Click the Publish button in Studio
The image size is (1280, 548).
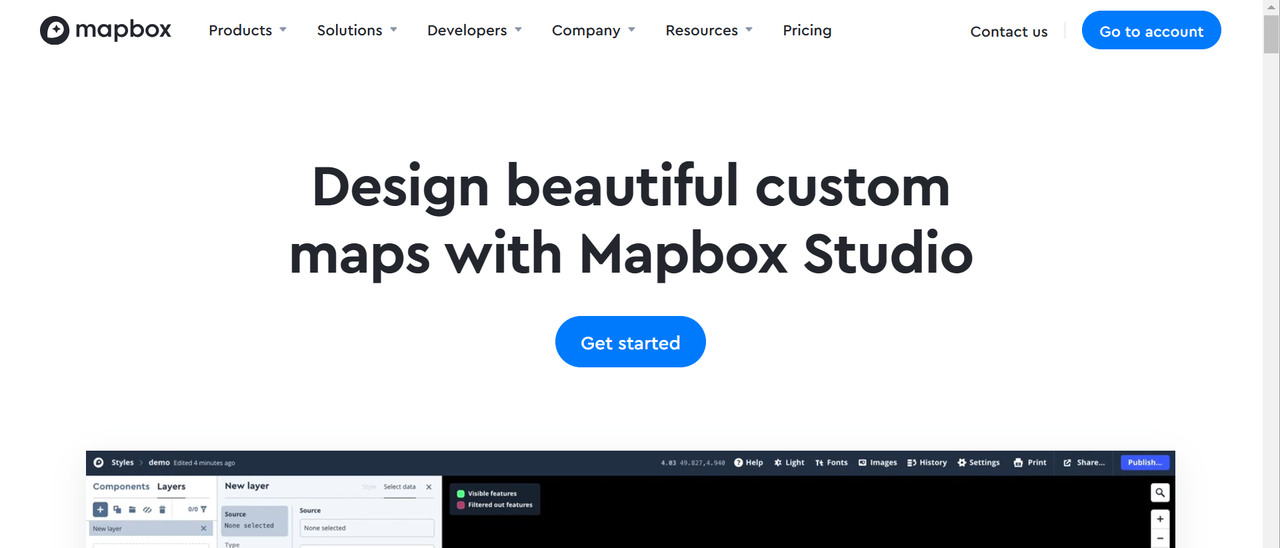point(1144,462)
